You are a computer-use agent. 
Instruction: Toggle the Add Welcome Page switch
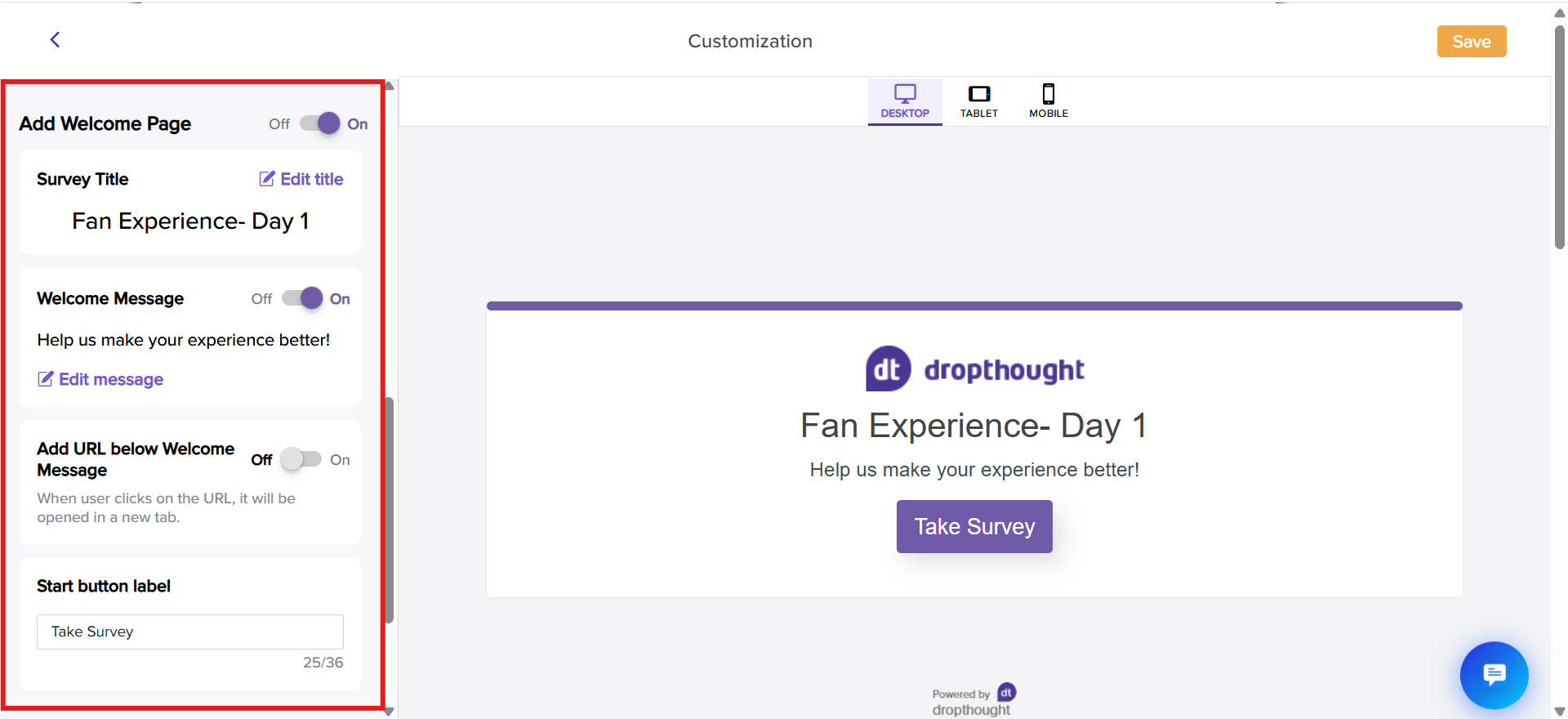point(319,123)
